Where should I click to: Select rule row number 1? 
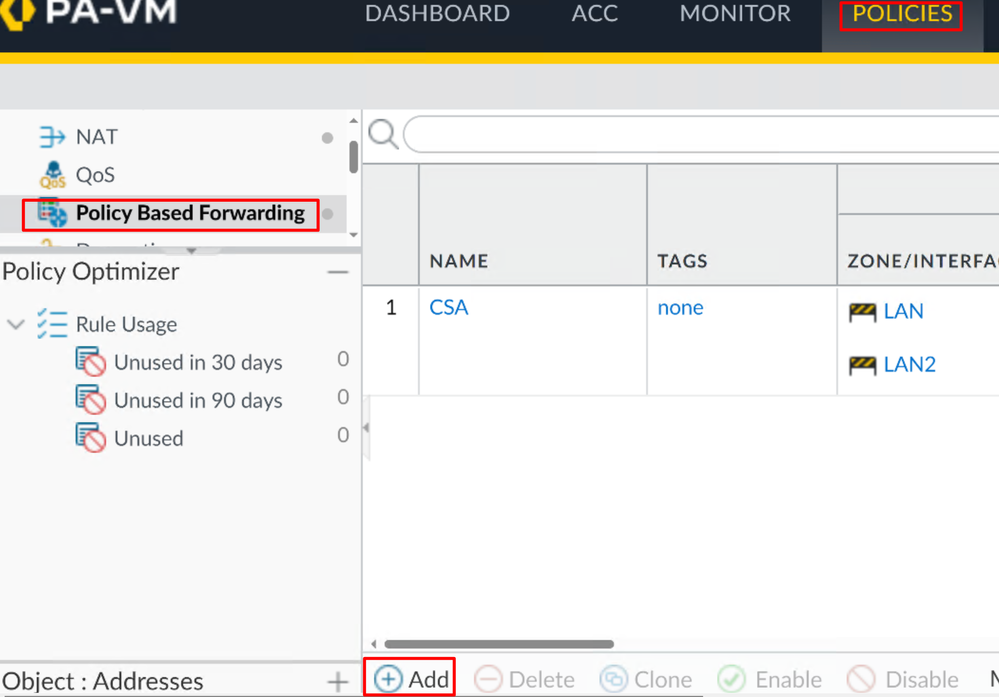pyautogui.click(x=391, y=308)
